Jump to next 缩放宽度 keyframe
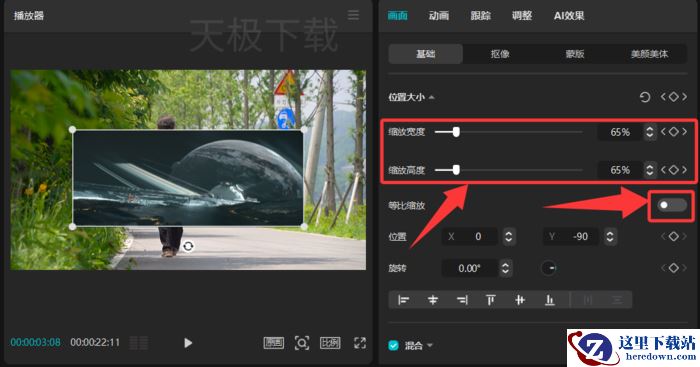Image resolution: width=700 pixels, height=367 pixels. click(684, 132)
